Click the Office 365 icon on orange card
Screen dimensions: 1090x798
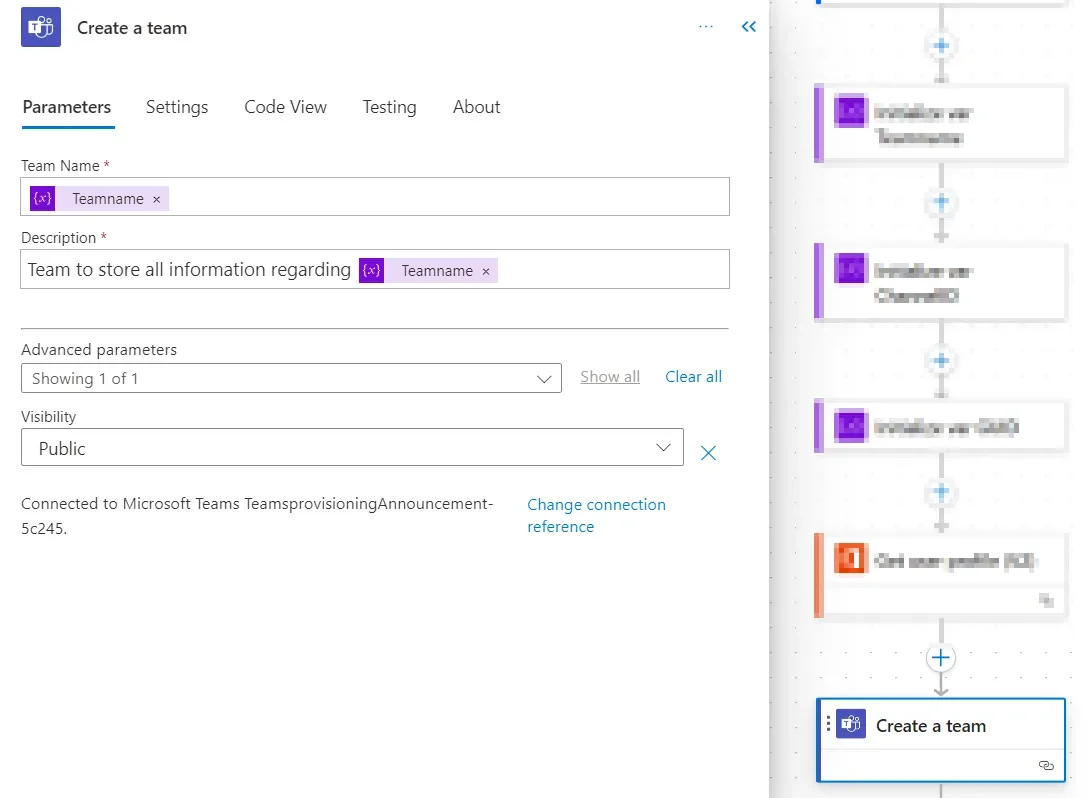851,559
